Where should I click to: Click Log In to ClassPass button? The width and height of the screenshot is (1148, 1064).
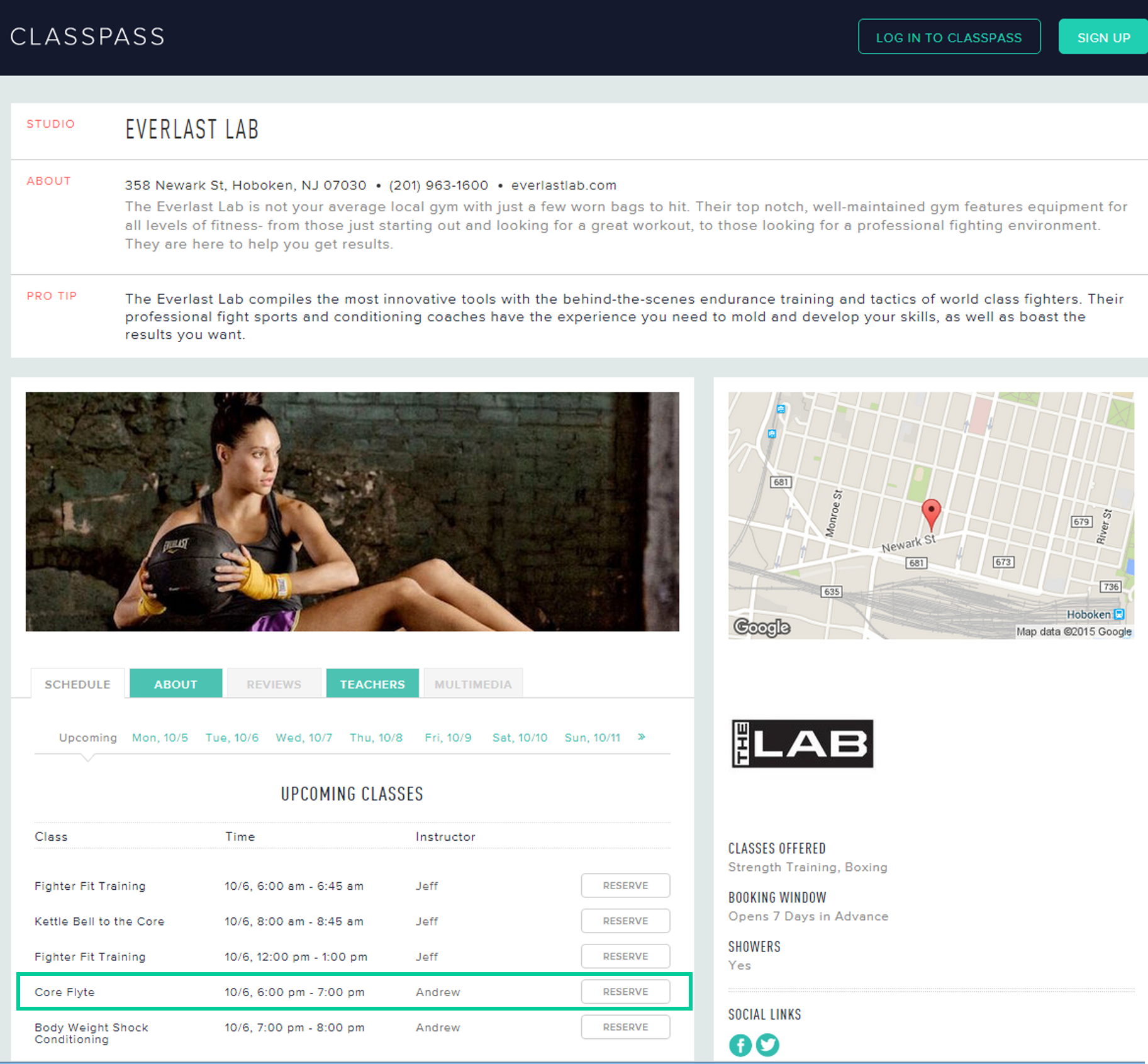949,37
